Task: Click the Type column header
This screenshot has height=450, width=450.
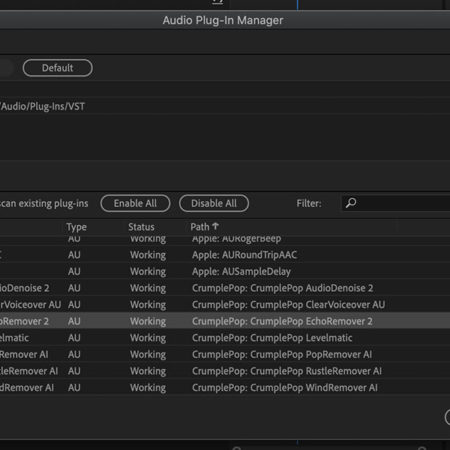Action: [x=76, y=227]
